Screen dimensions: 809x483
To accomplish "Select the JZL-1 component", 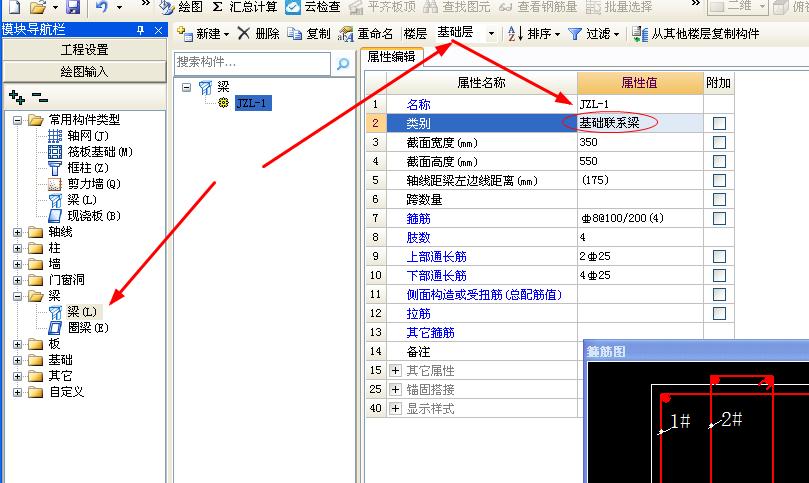I will point(253,103).
